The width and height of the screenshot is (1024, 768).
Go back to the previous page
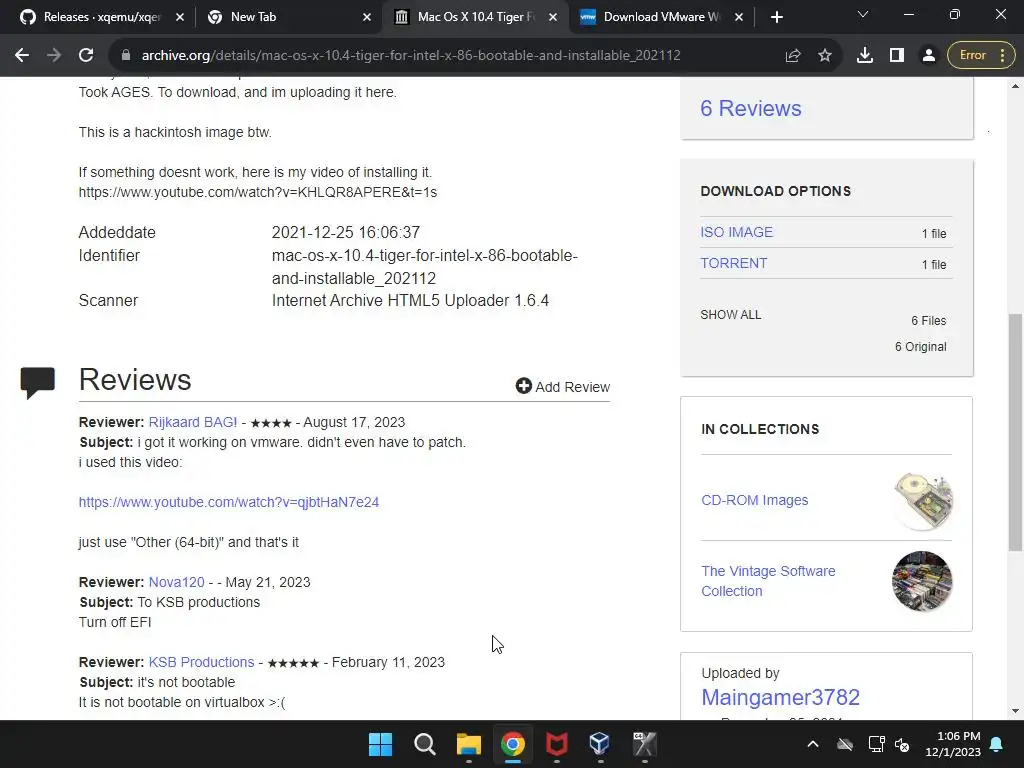pos(22,56)
